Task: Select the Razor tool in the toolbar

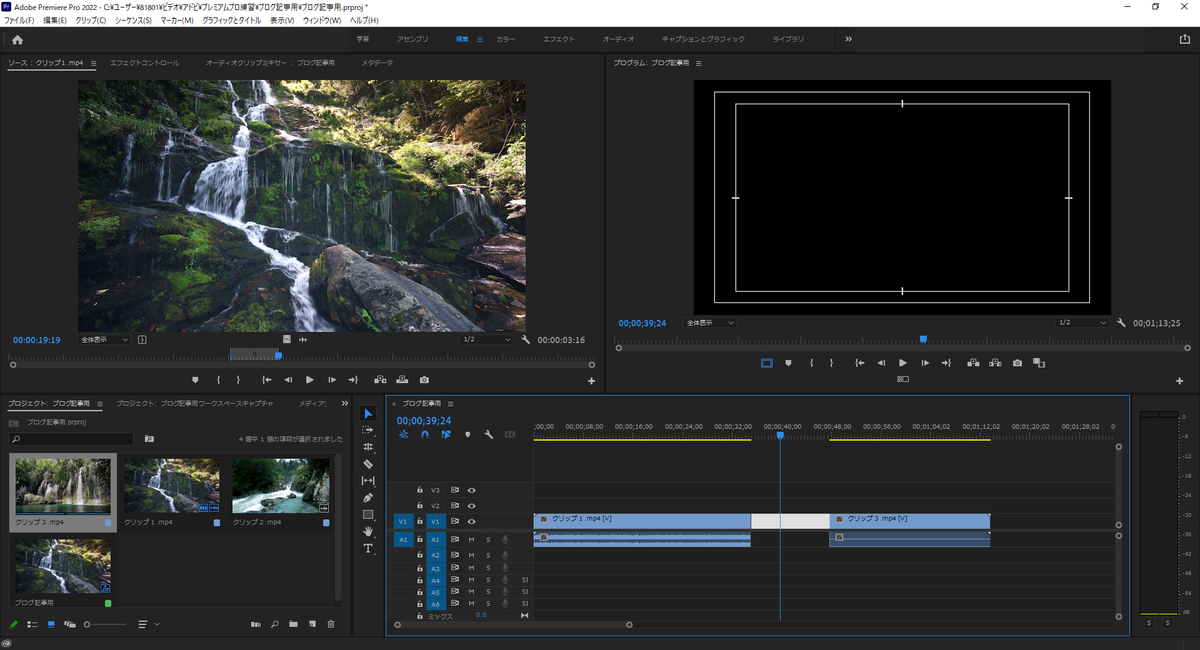Action: [x=368, y=464]
